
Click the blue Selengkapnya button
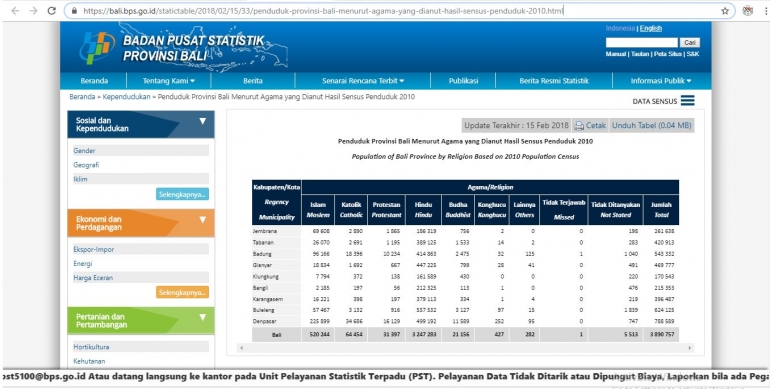[182, 194]
